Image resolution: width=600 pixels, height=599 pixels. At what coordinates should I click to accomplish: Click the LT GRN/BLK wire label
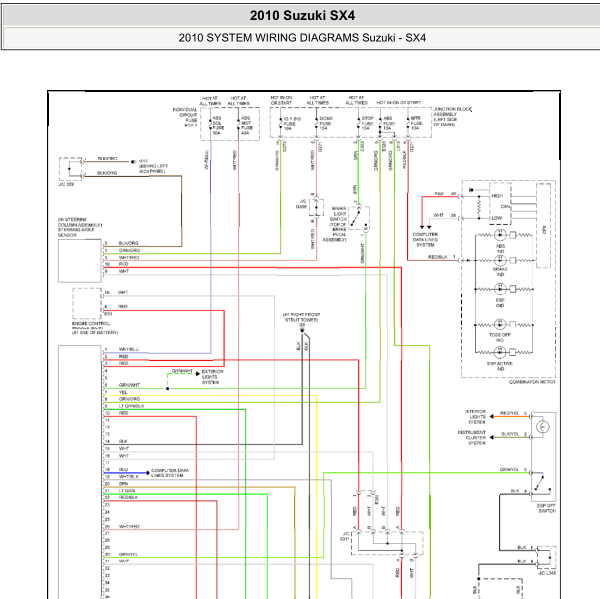131,406
